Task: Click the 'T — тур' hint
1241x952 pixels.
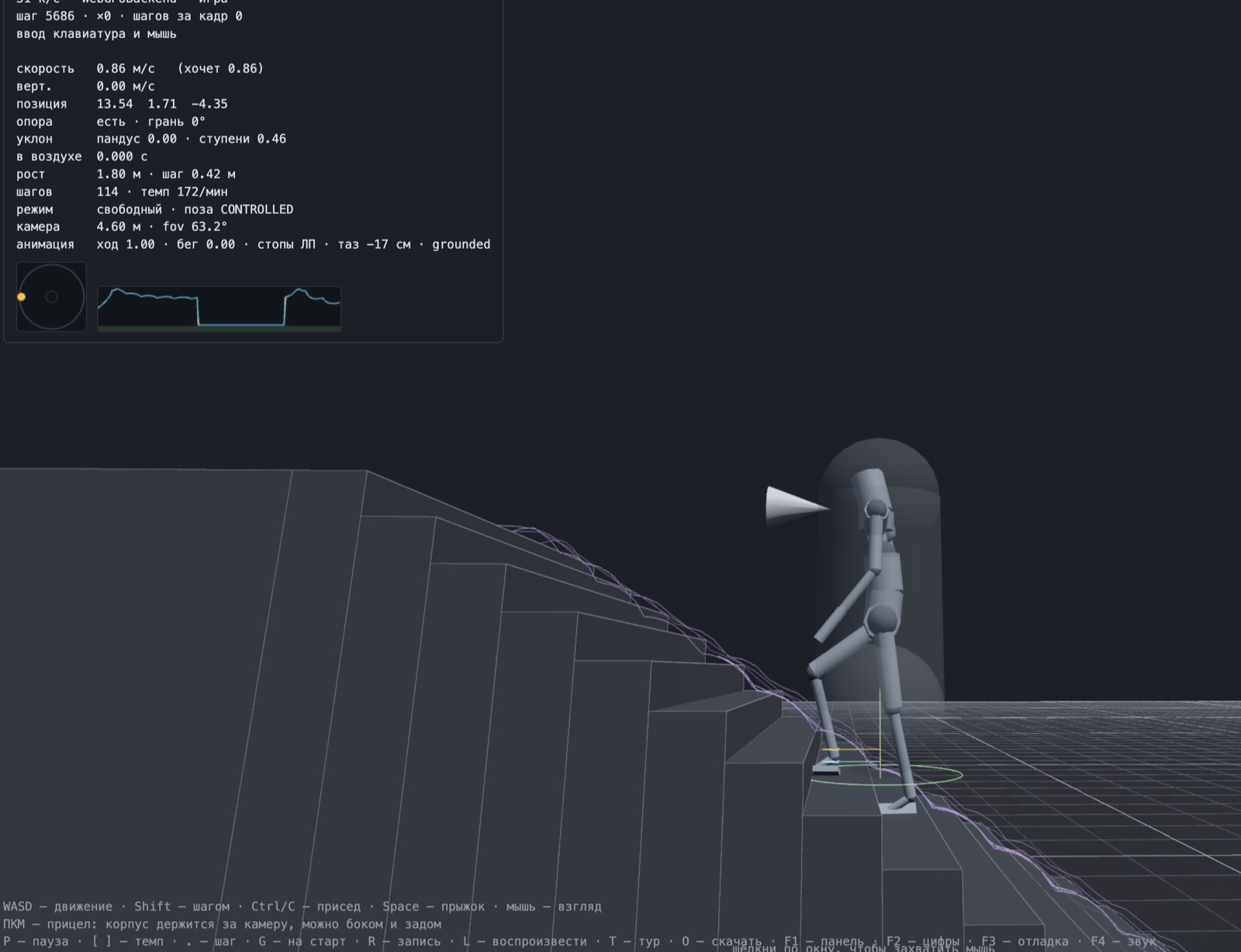Action: click(634, 941)
